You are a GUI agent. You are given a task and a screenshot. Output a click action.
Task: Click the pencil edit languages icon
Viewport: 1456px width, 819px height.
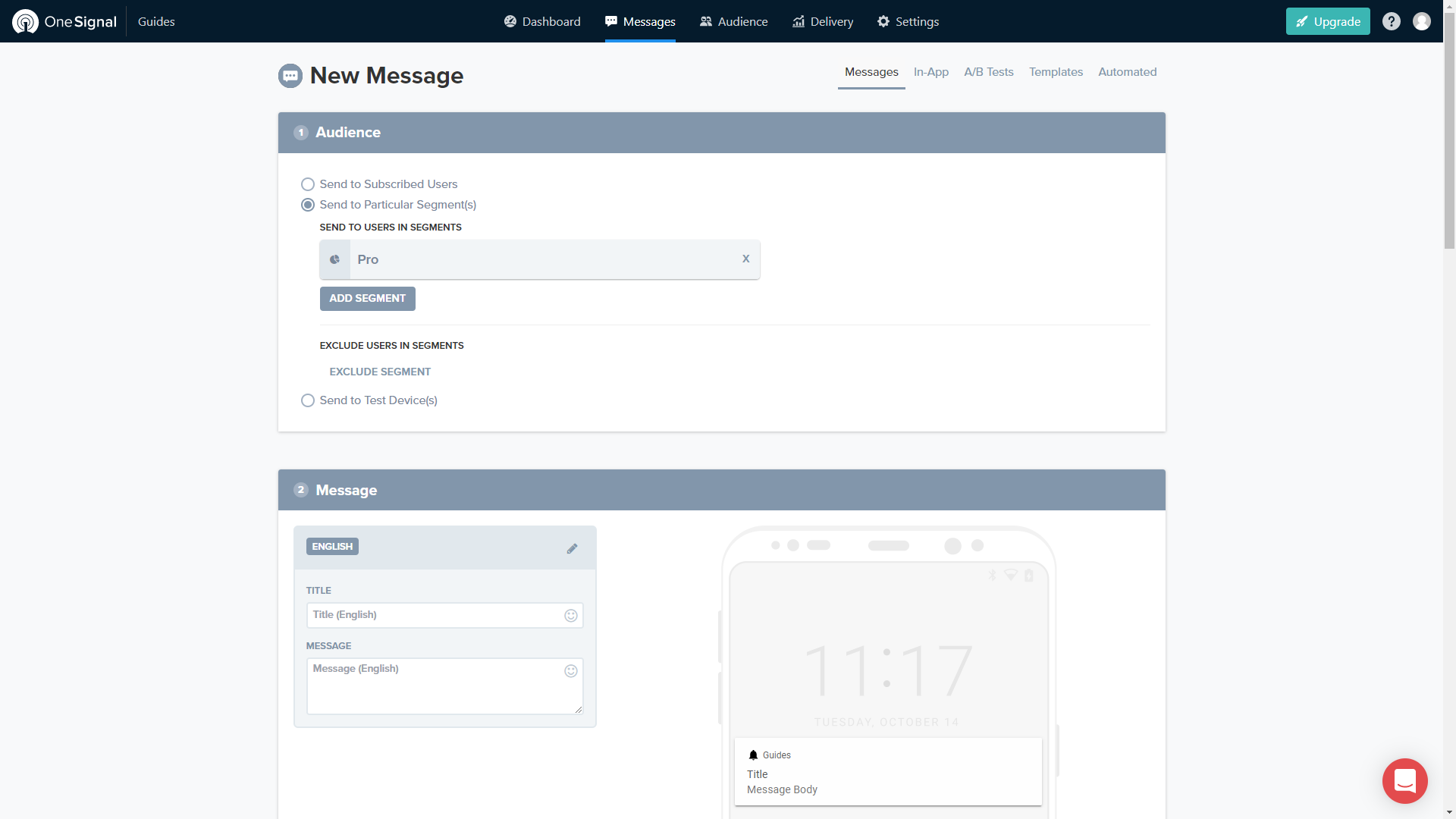coord(573,548)
